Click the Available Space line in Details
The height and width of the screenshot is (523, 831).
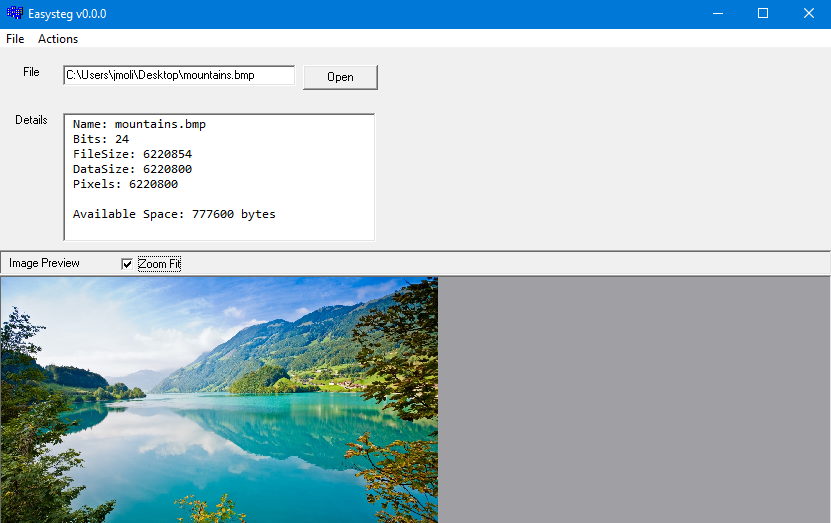click(174, 214)
